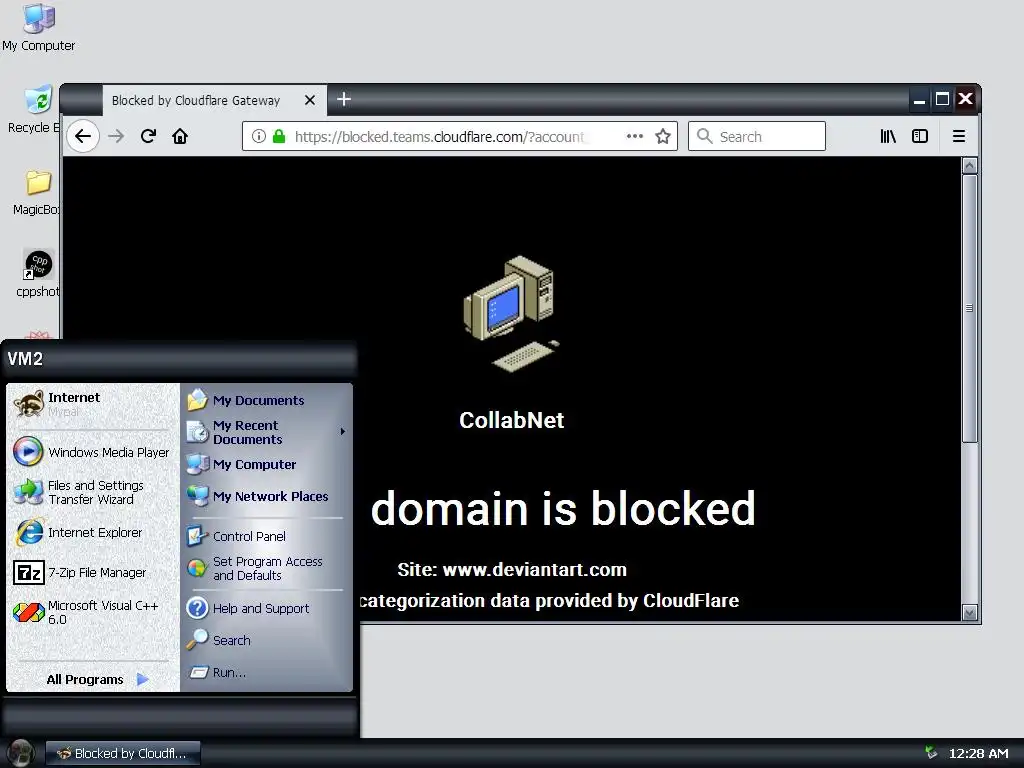Select Blocked by Cloudfl... taskbar button
This screenshot has height=768, width=1024.
tap(123, 753)
